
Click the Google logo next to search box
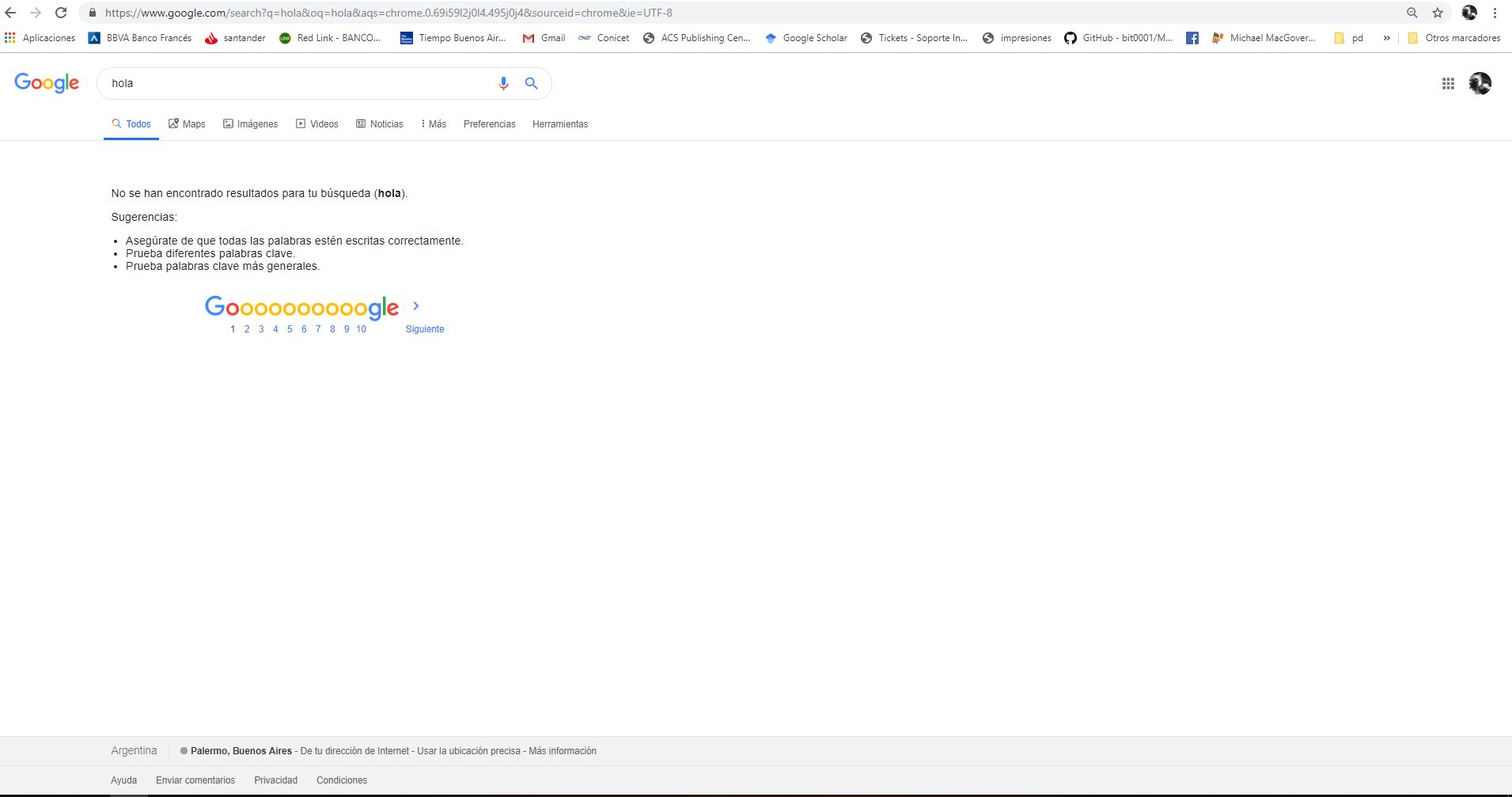click(47, 82)
